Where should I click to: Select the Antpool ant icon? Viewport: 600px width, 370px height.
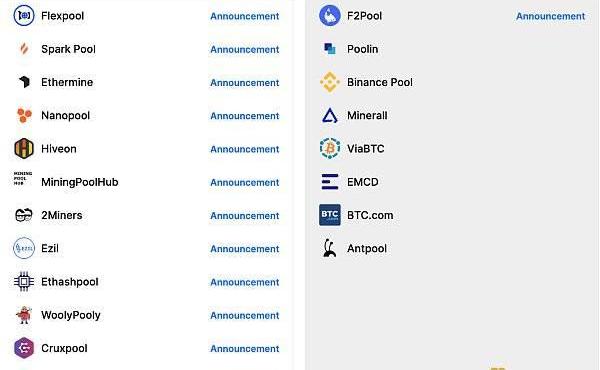pos(329,248)
